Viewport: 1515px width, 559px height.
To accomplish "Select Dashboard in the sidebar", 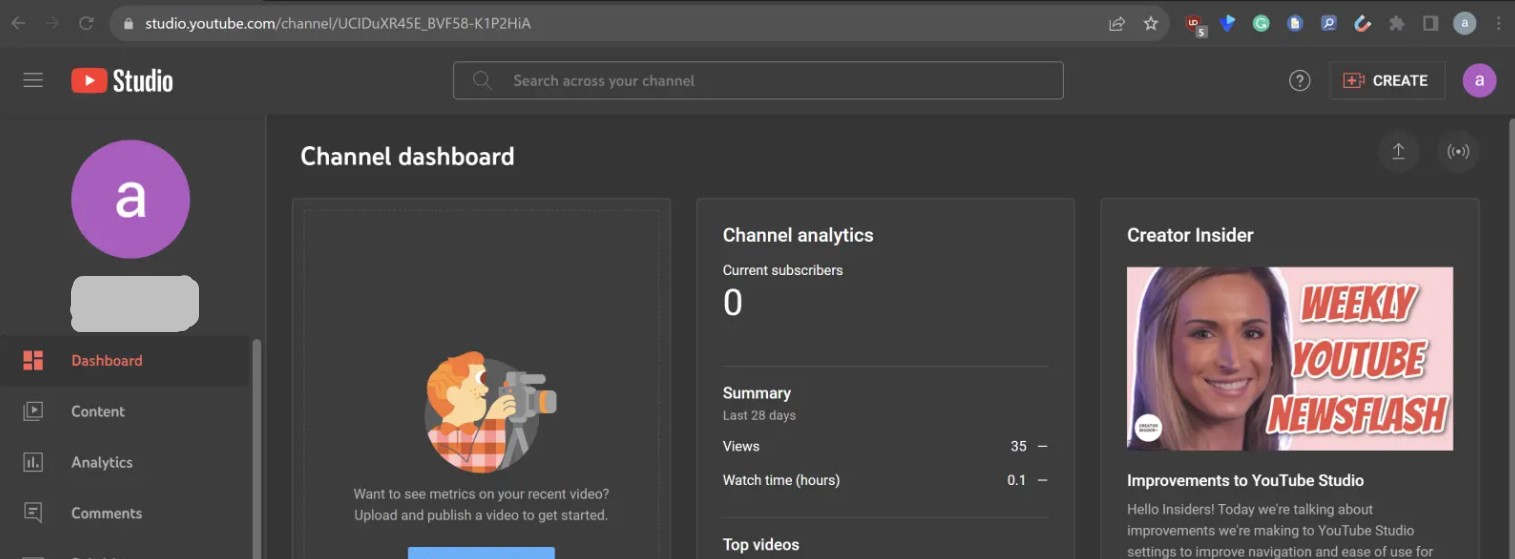I will (x=125, y=361).
